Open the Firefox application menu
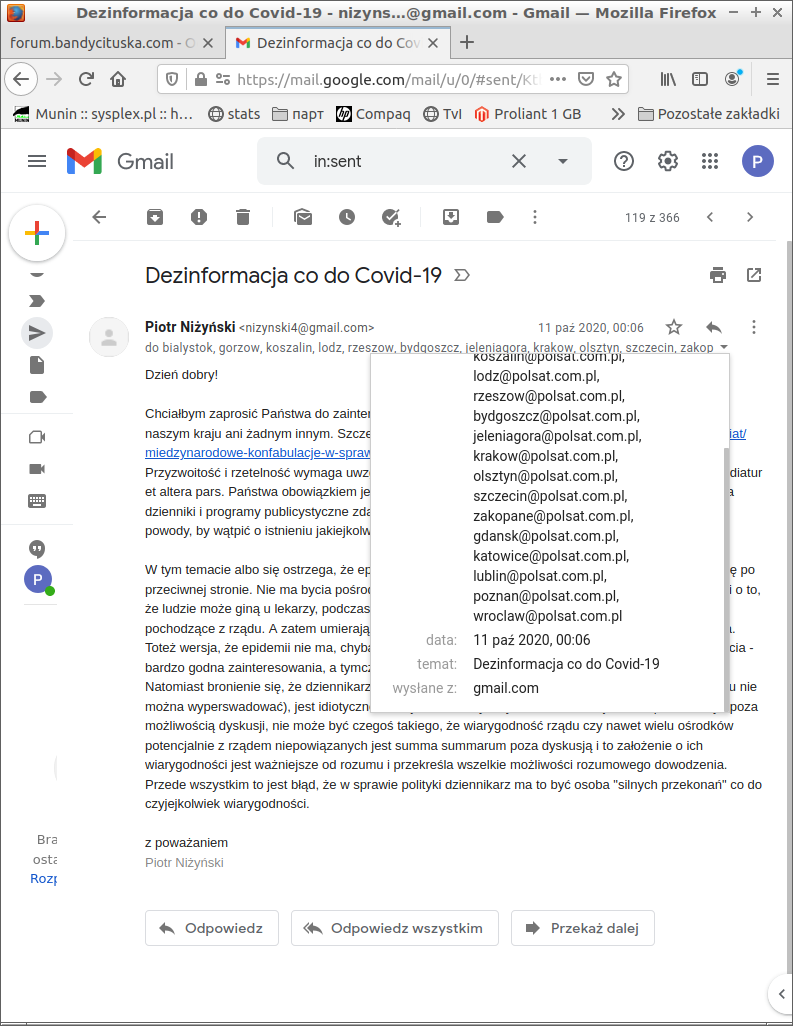Image resolution: width=793 pixels, height=1026 pixels. tap(773, 79)
